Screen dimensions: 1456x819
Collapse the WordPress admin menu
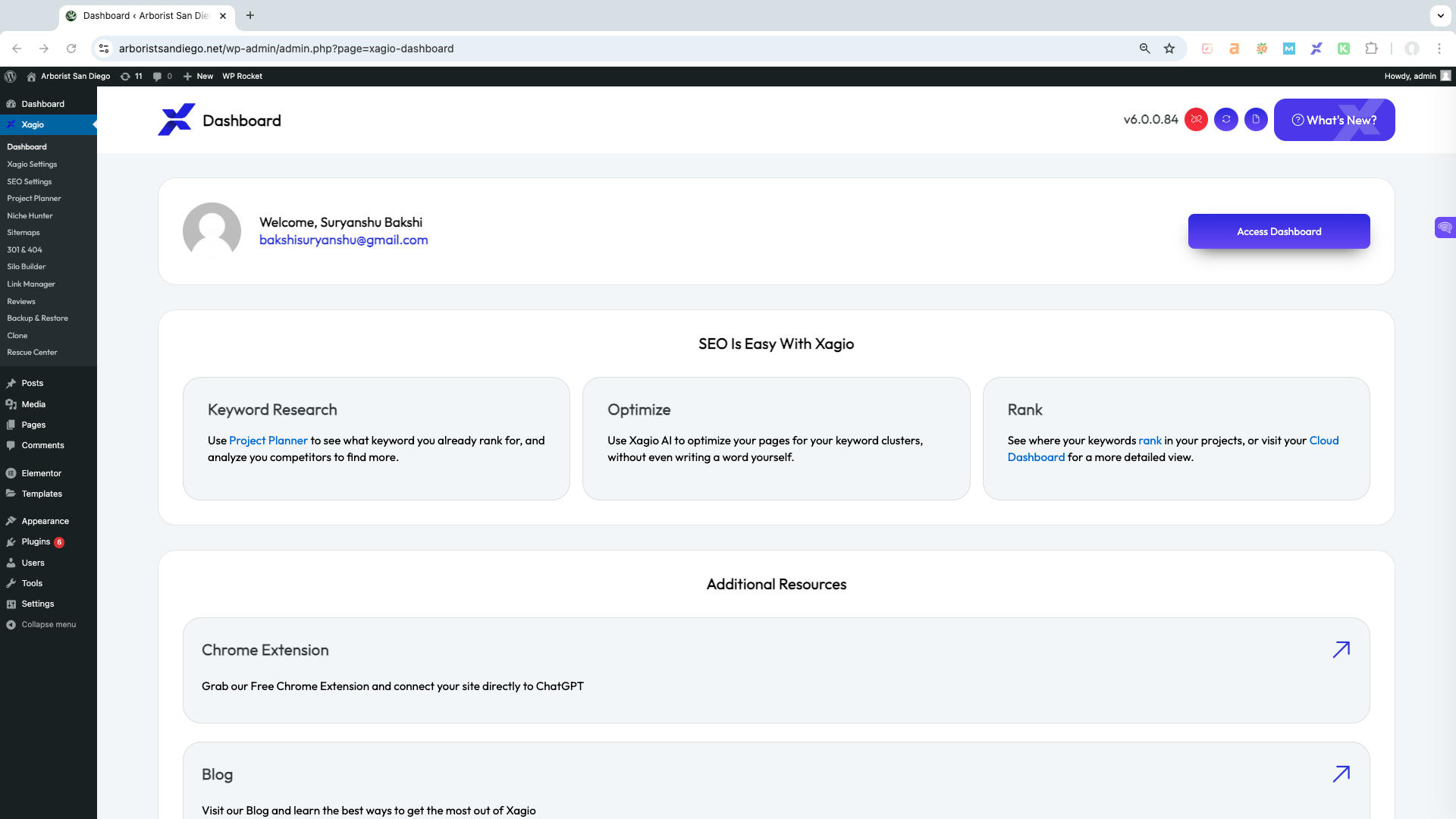tap(49, 624)
